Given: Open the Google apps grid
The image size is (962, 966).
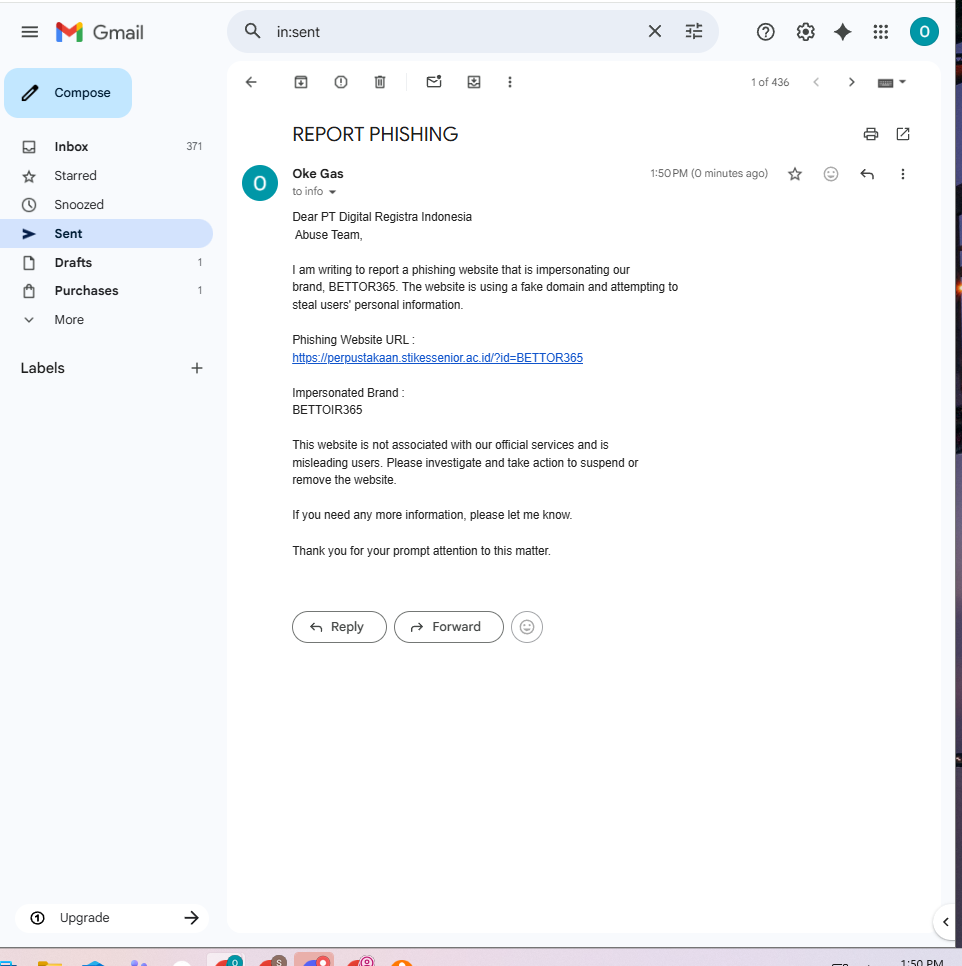Looking at the screenshot, I should click(881, 32).
